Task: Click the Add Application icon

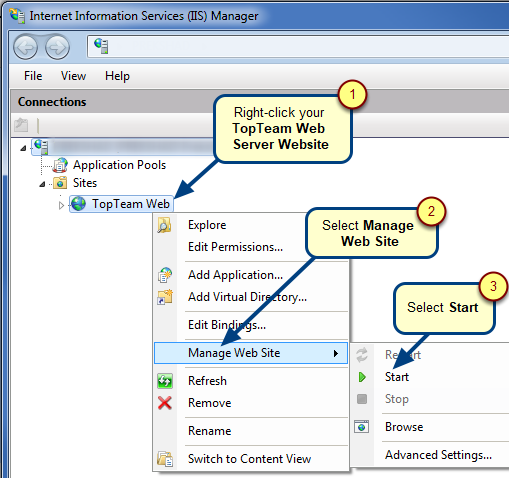Action: (165, 275)
